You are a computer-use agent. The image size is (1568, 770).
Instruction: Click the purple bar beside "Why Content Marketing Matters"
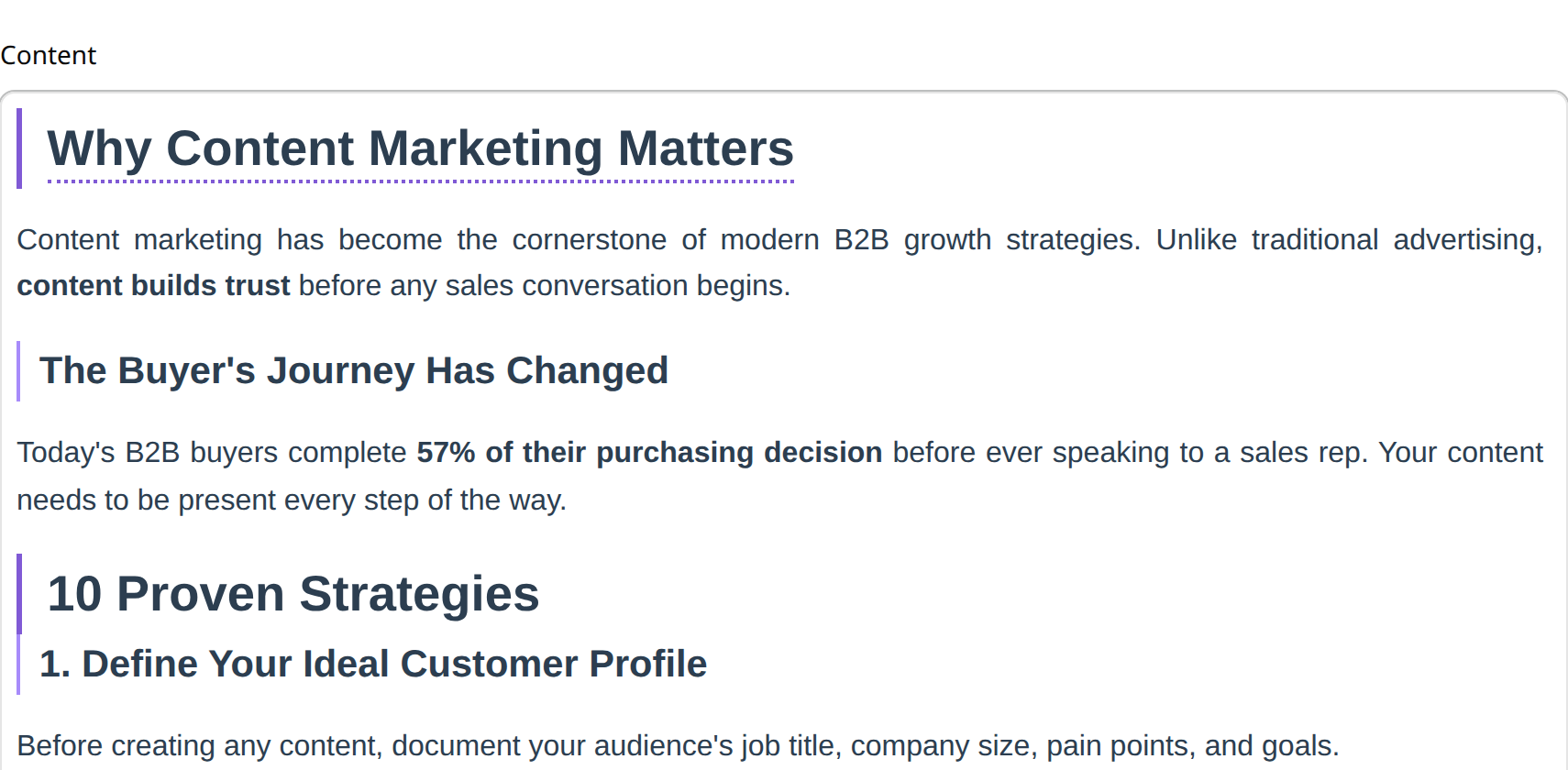click(x=19, y=148)
